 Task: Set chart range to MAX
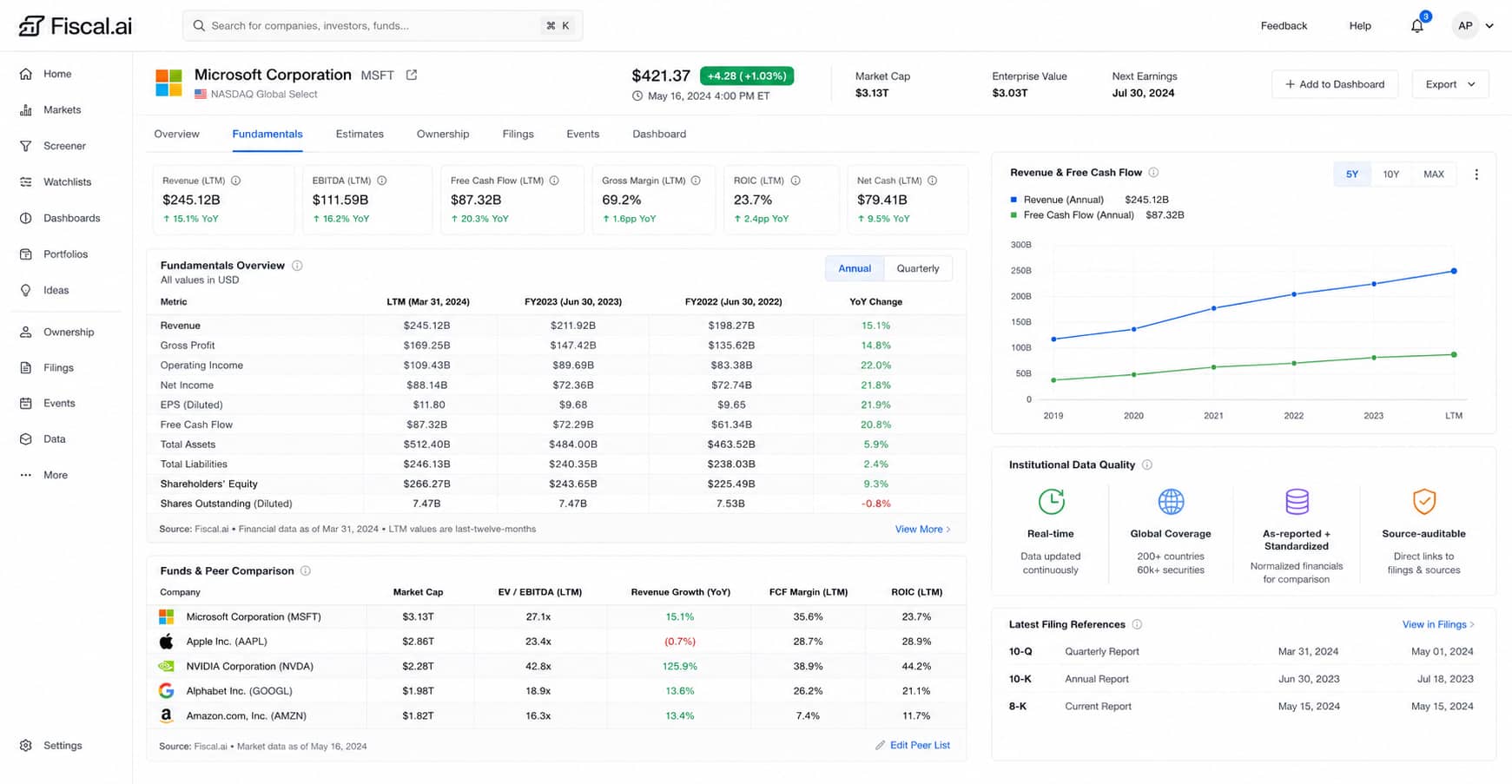[1434, 175]
